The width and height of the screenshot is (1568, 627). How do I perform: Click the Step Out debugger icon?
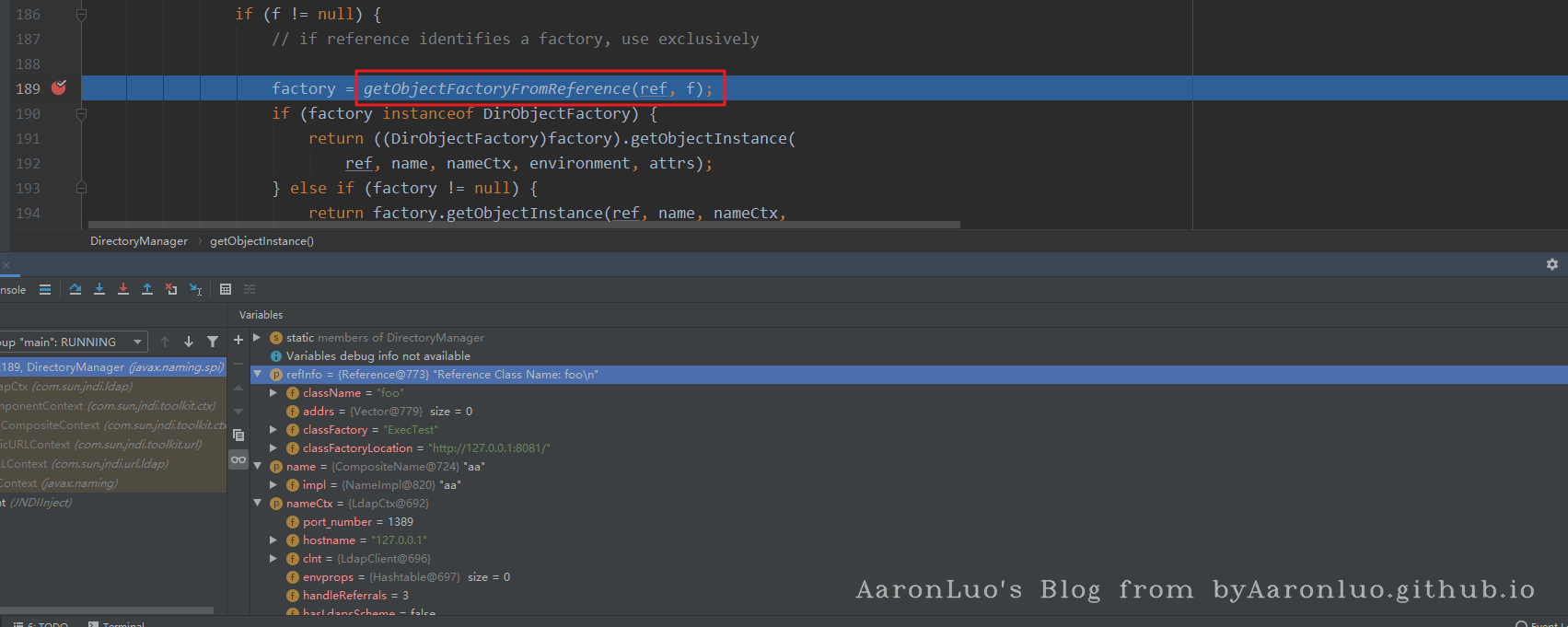pyautogui.click(x=147, y=289)
